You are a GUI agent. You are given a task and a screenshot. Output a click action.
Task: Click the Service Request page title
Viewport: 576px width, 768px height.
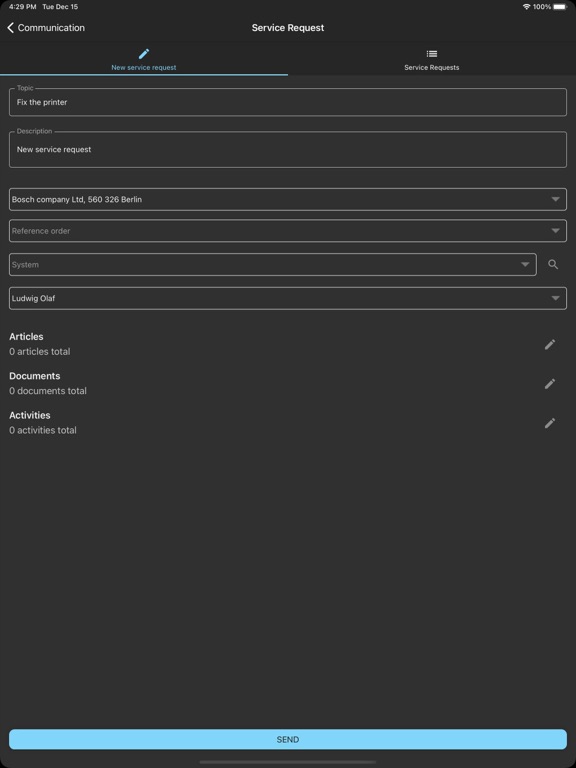(x=288, y=28)
